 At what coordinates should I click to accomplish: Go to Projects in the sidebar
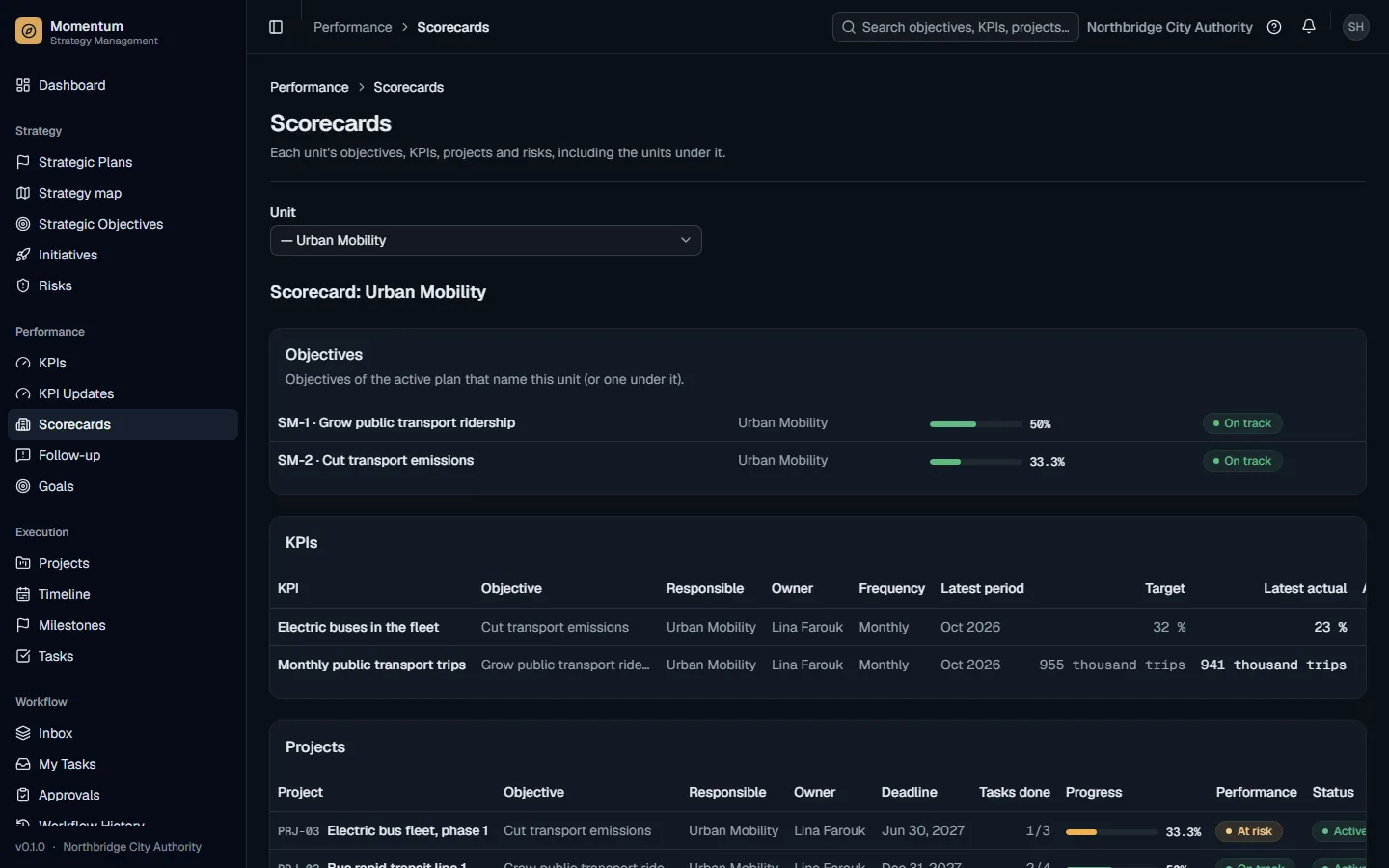123,563
